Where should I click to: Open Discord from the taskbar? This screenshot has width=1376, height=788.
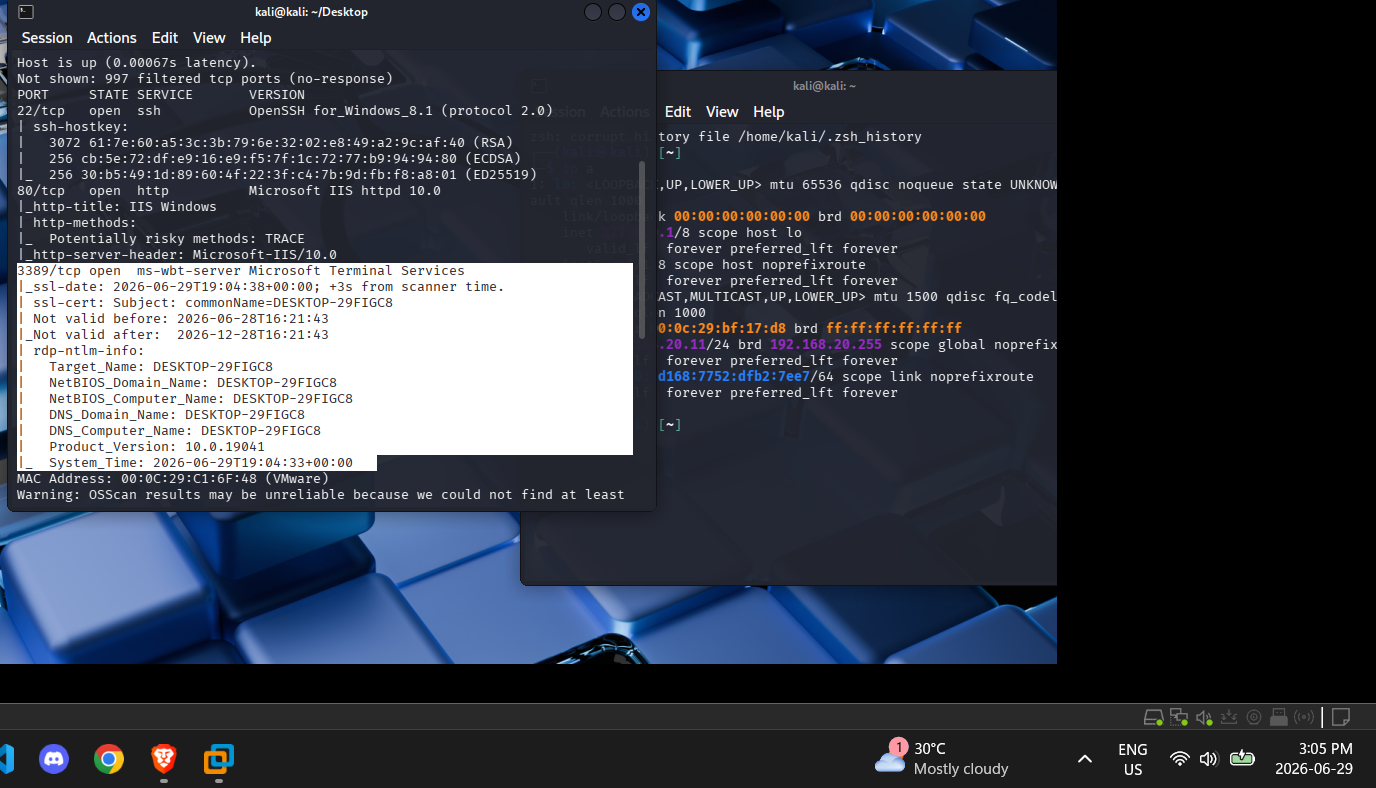coord(54,759)
